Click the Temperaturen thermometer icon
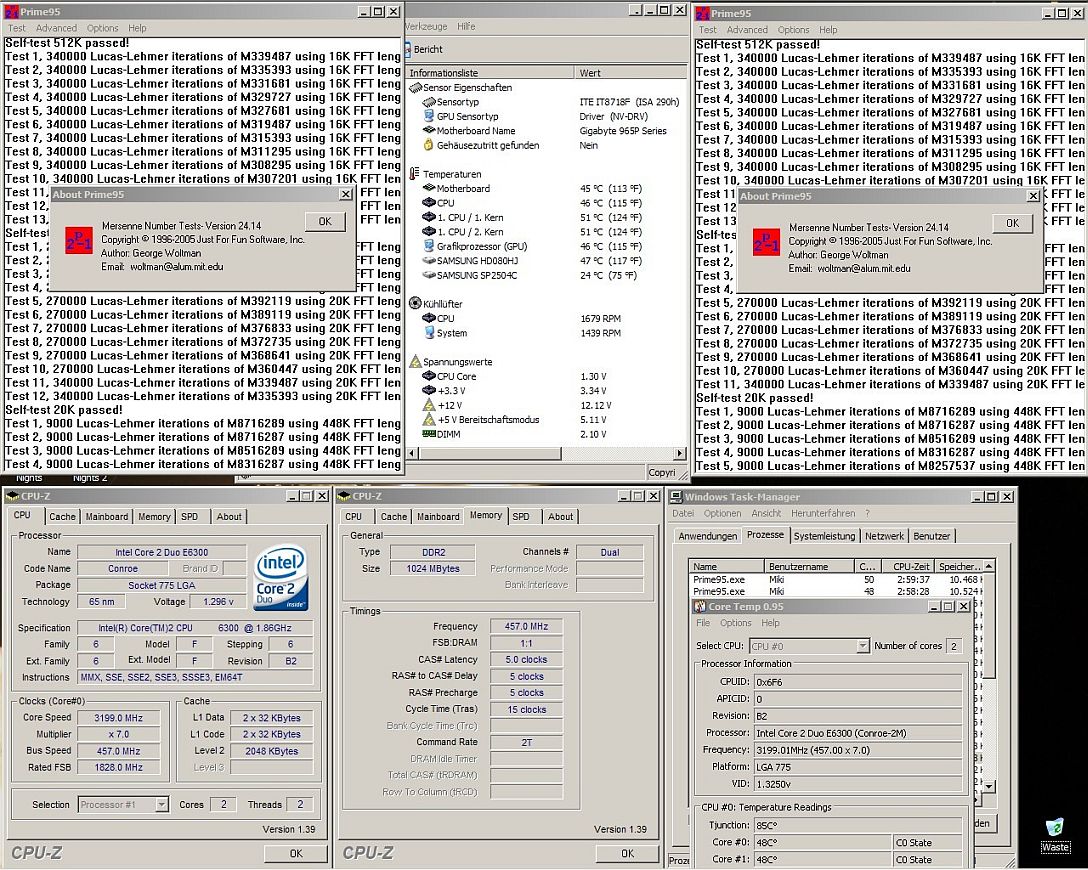The width and height of the screenshot is (1088, 870). coord(414,173)
